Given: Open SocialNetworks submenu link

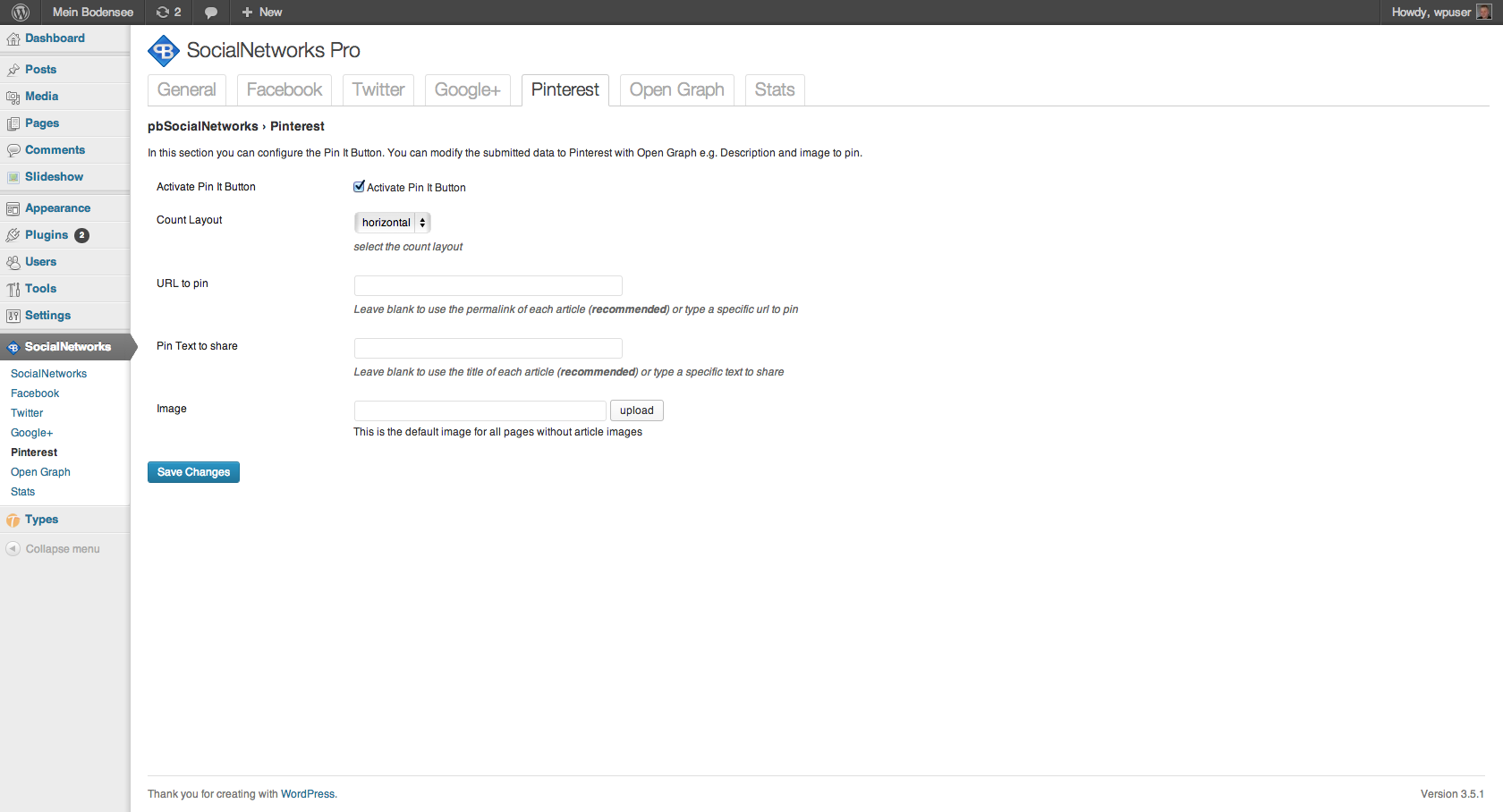Looking at the screenshot, I should pyautogui.click(x=49, y=374).
